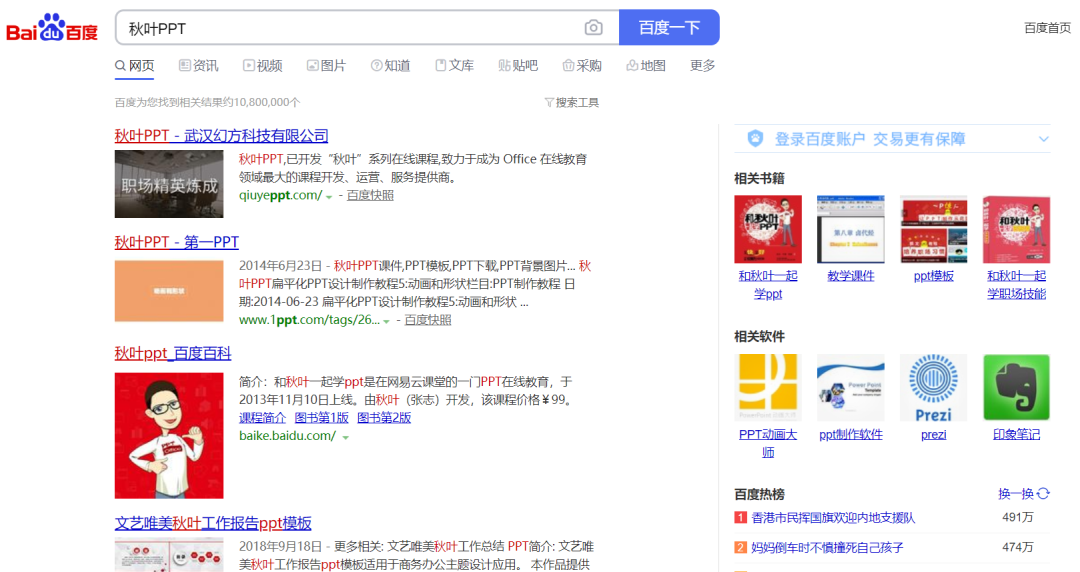1080x572 pixels.
Task: Open 更多 search categories
Action: (x=703, y=65)
